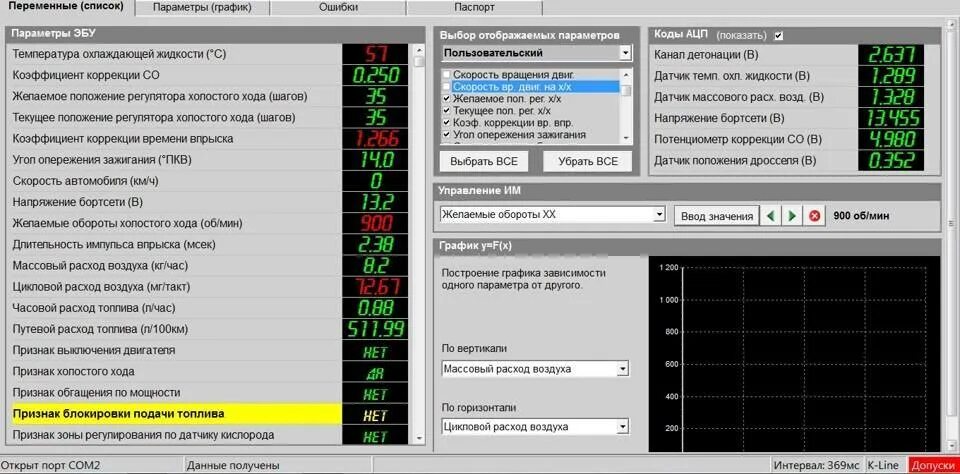This screenshot has height=474, width=960.
Task: Click the coolant temperature value 57
Action: pyautogui.click(x=375, y=54)
